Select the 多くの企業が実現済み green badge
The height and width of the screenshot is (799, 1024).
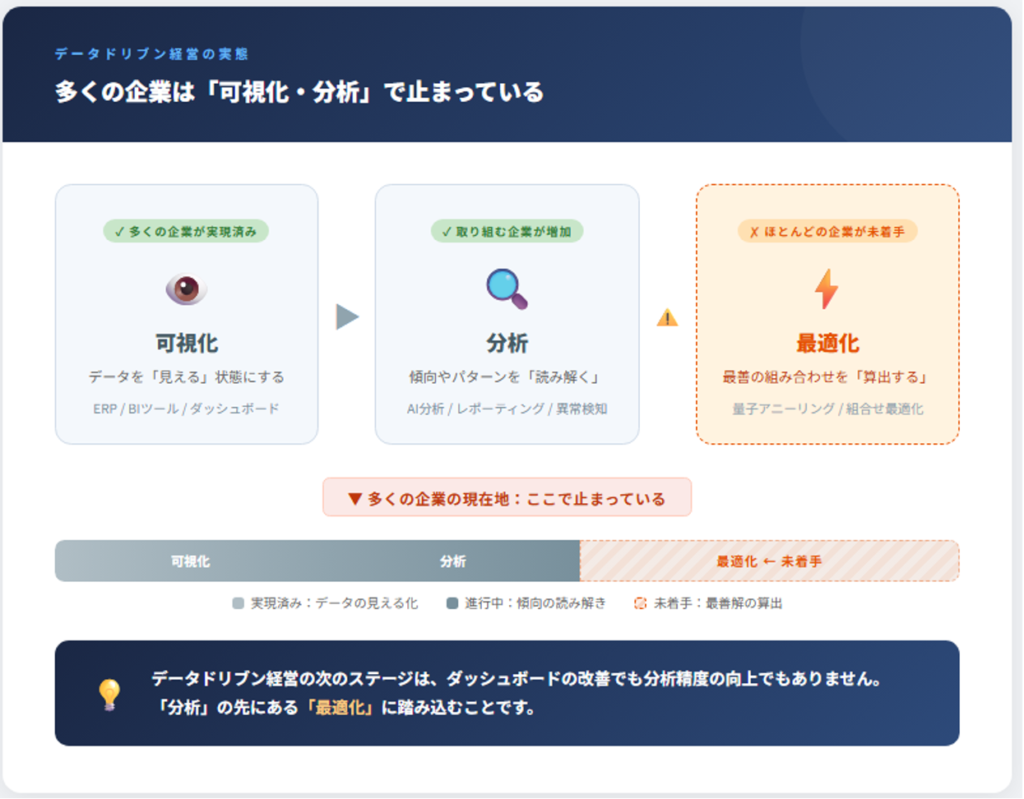point(186,231)
